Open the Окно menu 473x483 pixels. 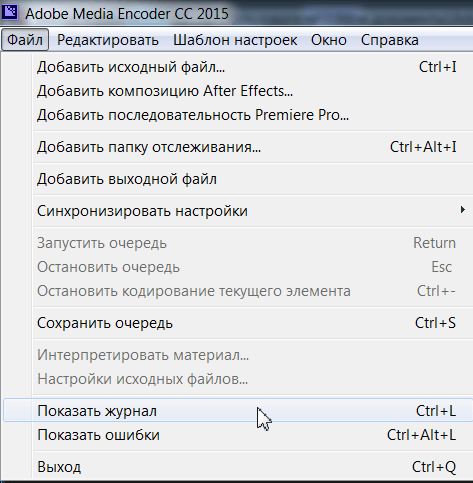(x=329, y=40)
